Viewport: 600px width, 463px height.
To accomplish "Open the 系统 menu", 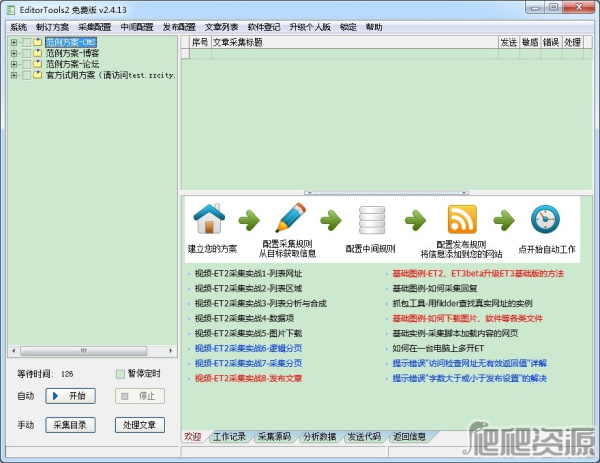I will click(x=18, y=27).
